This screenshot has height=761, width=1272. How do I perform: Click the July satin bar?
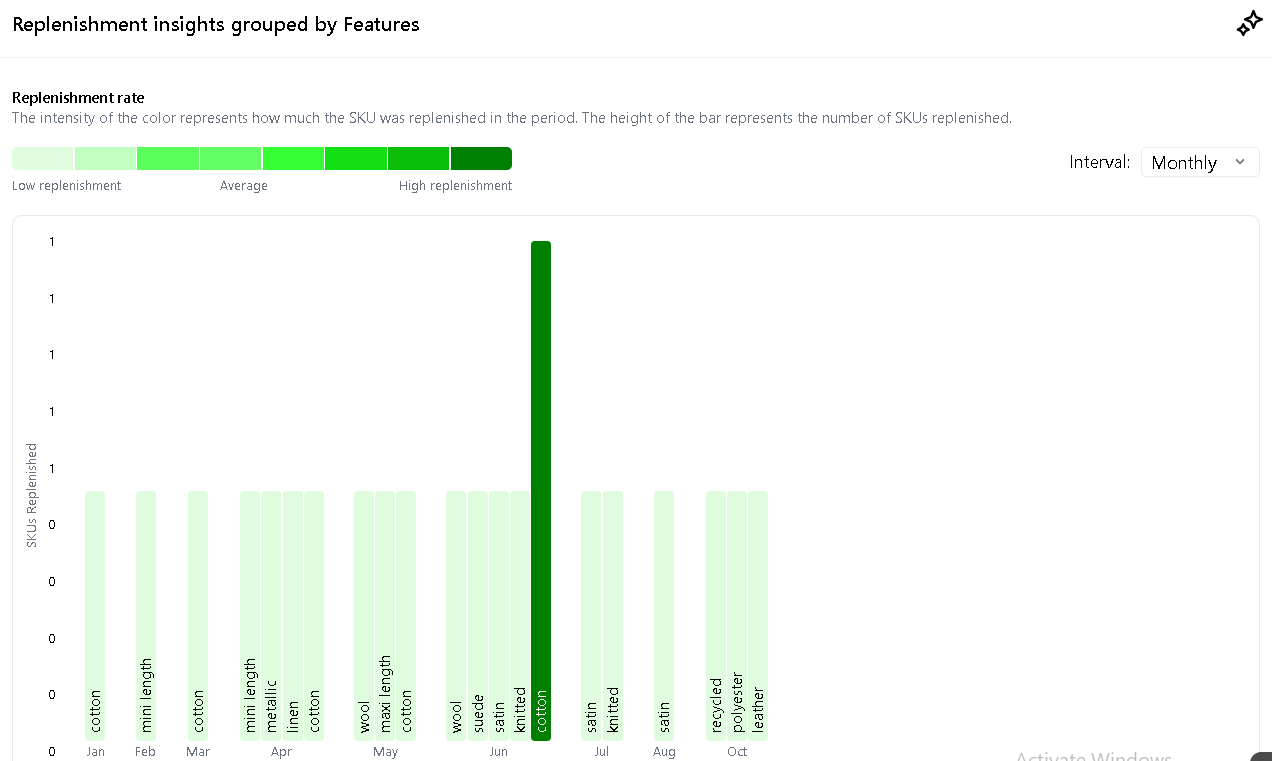point(591,615)
